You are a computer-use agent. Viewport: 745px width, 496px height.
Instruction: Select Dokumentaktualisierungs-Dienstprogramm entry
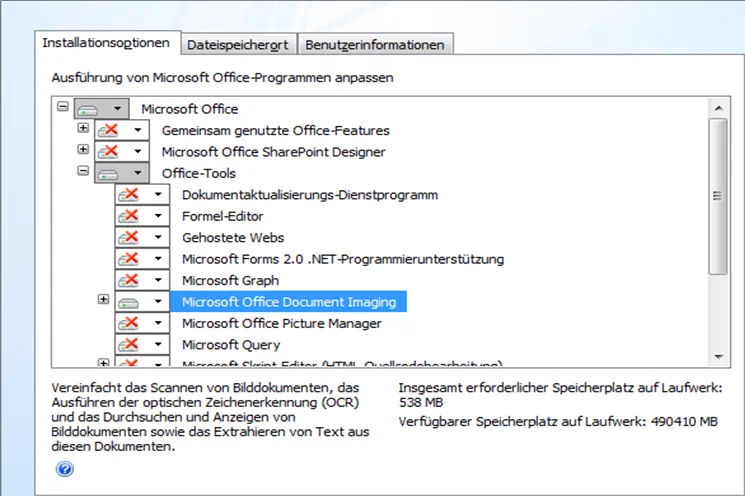(310, 194)
